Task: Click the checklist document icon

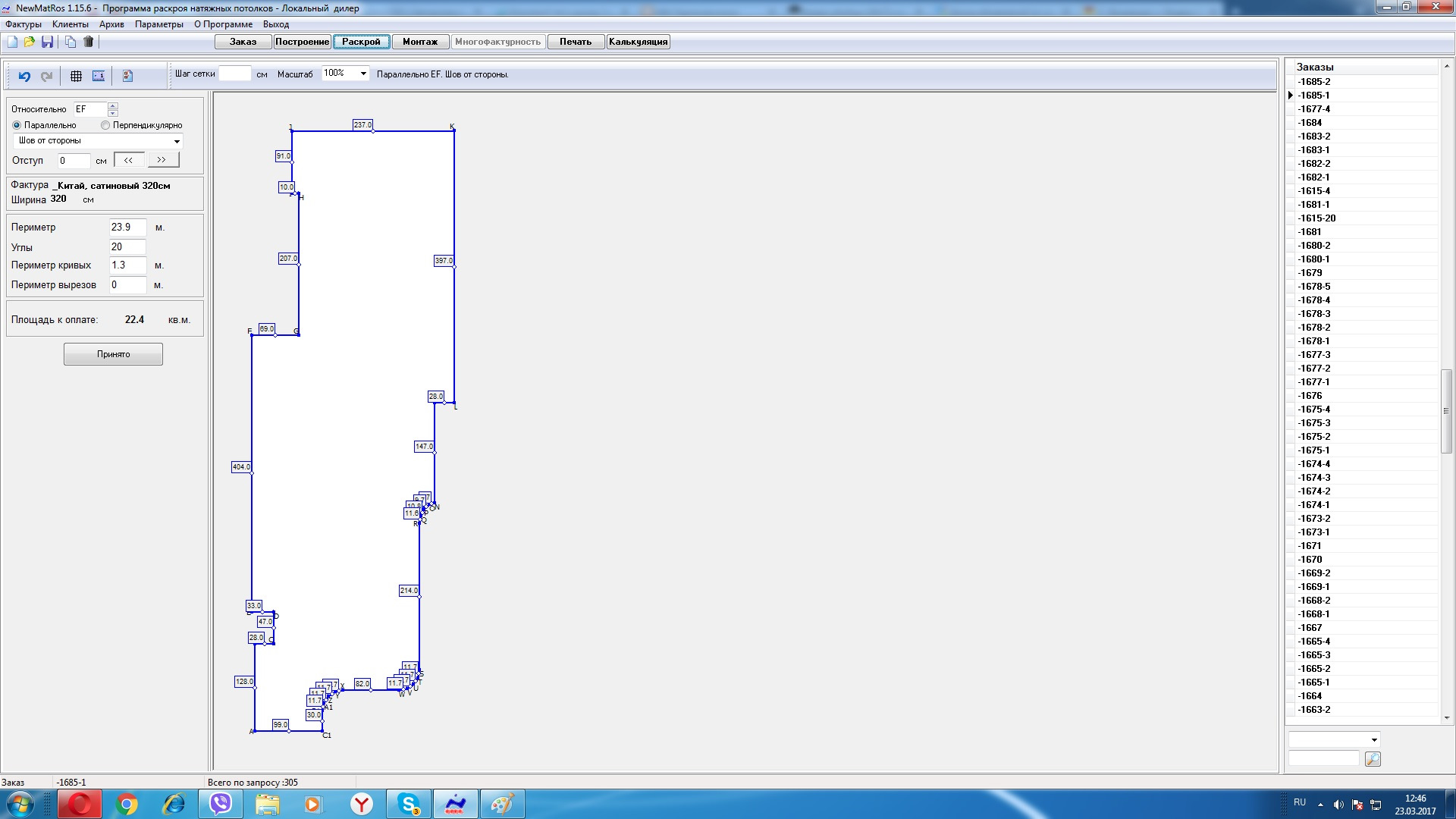Action: 127,76
